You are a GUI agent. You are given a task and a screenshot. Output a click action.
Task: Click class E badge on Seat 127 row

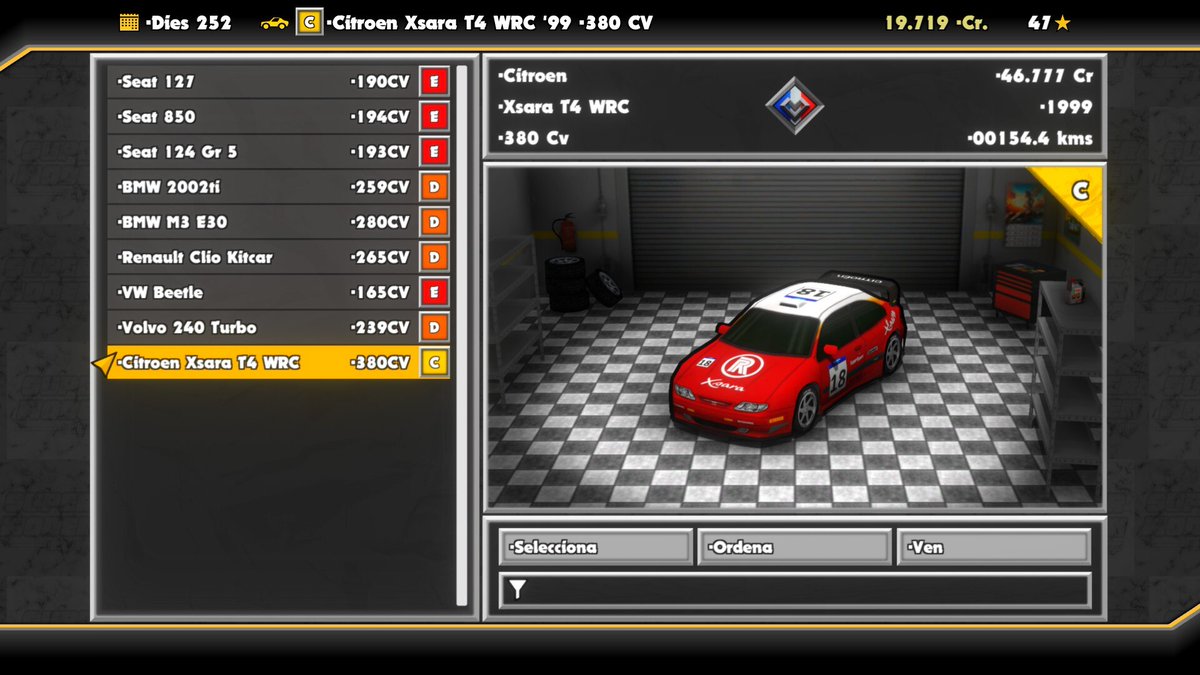click(434, 82)
